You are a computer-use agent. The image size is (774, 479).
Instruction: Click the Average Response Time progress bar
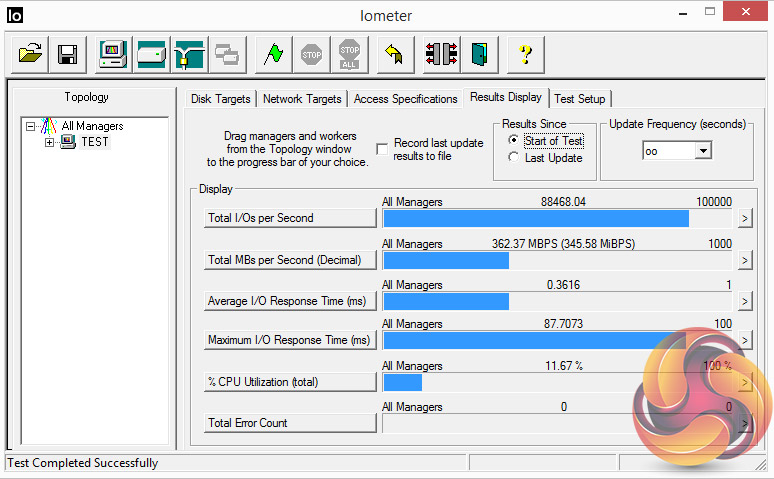[558, 301]
